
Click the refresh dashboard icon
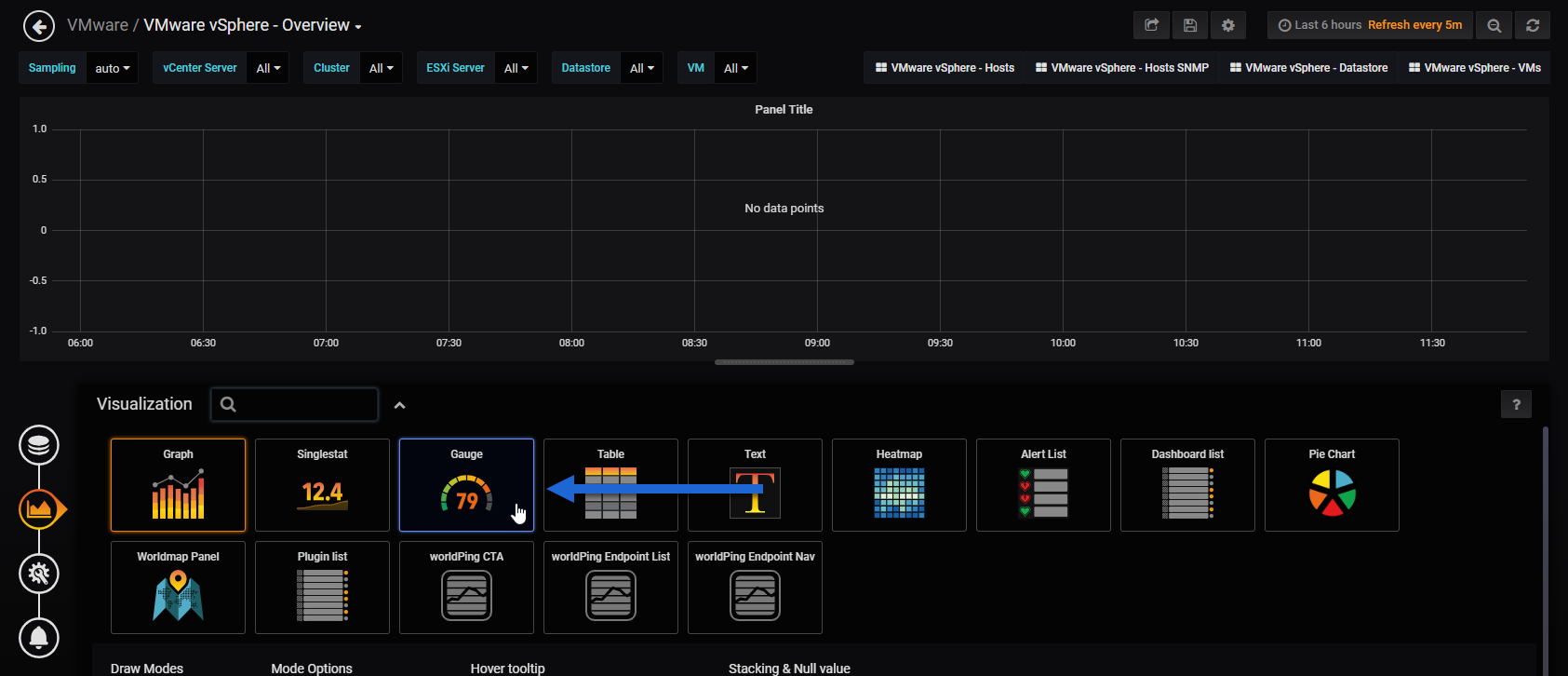coord(1533,25)
